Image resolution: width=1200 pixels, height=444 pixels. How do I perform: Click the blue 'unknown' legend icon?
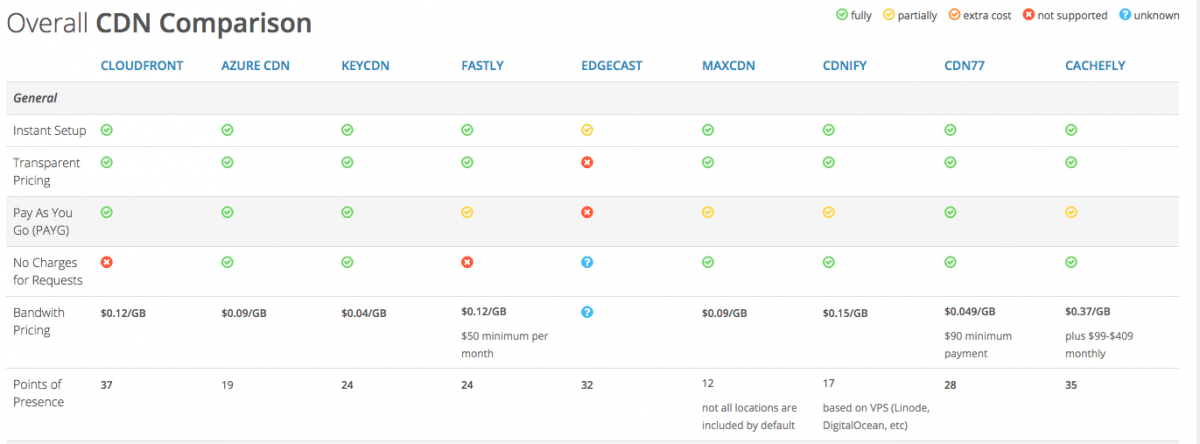[x=1123, y=15]
